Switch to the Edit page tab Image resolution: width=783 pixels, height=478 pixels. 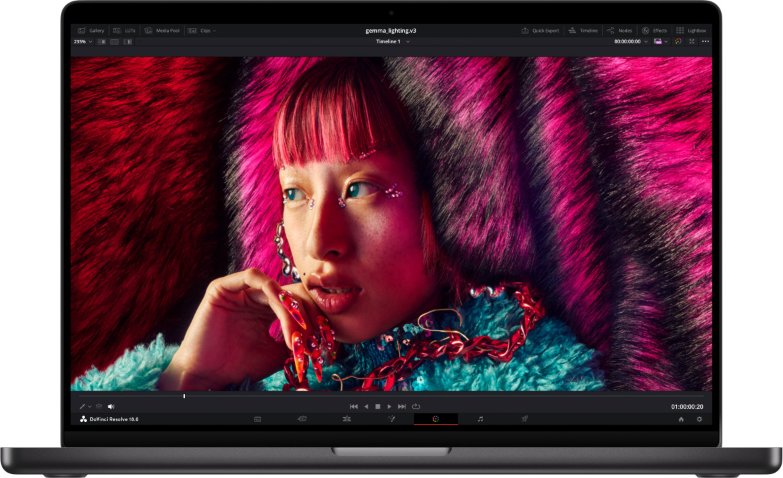[x=346, y=420]
